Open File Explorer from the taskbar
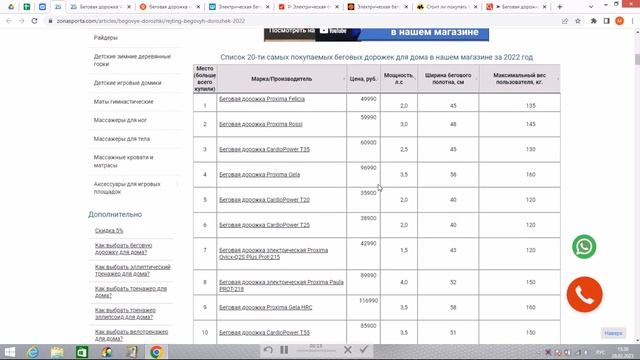640x360 pixels. 57,352
